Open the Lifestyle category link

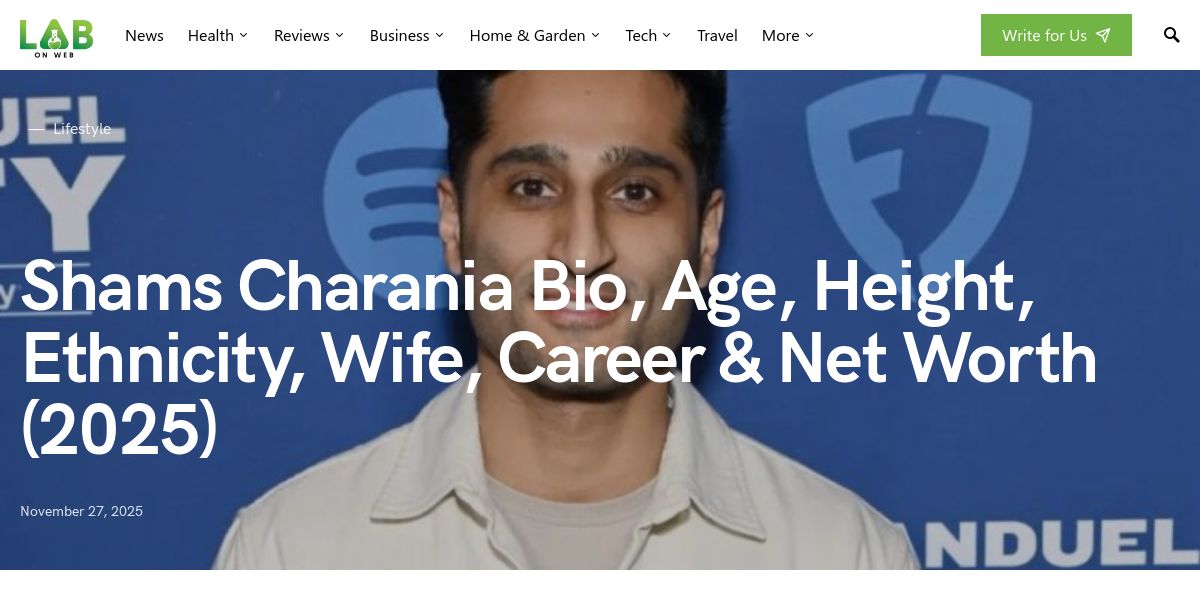(82, 128)
